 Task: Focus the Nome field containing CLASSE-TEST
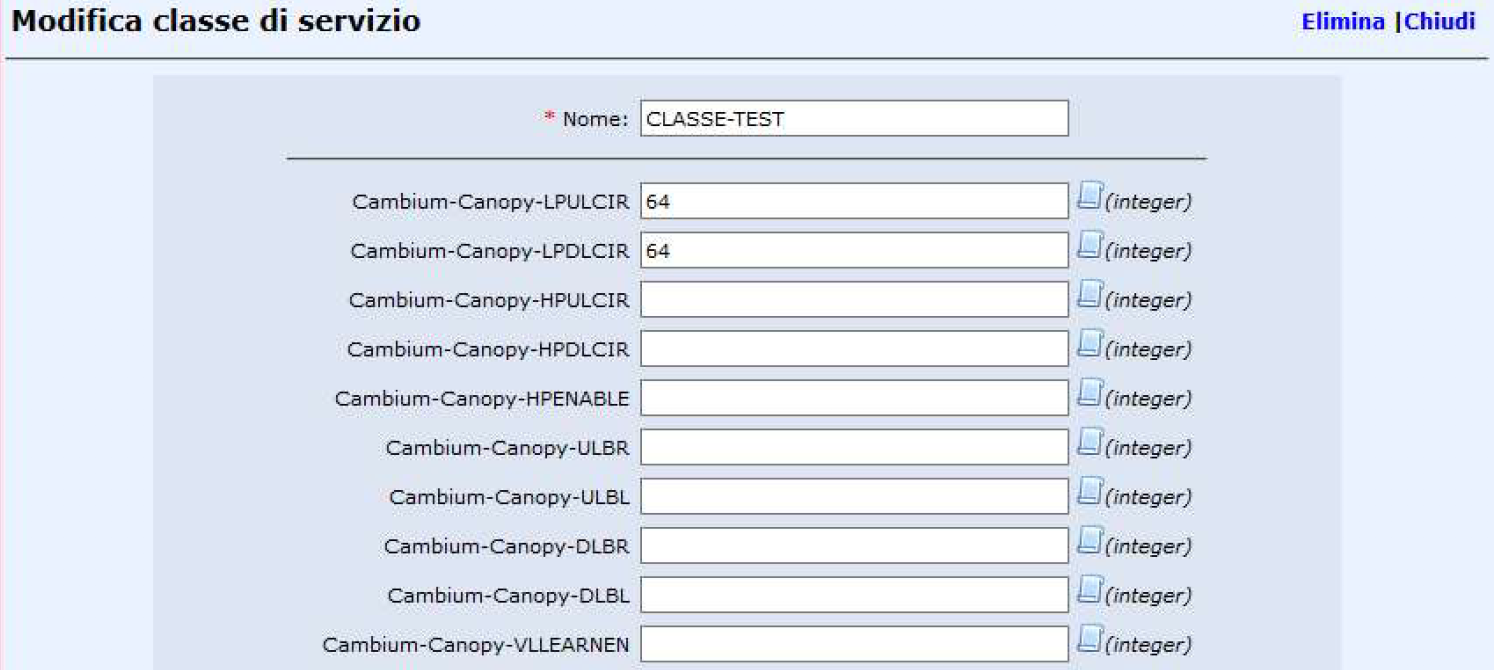pyautogui.click(x=854, y=118)
